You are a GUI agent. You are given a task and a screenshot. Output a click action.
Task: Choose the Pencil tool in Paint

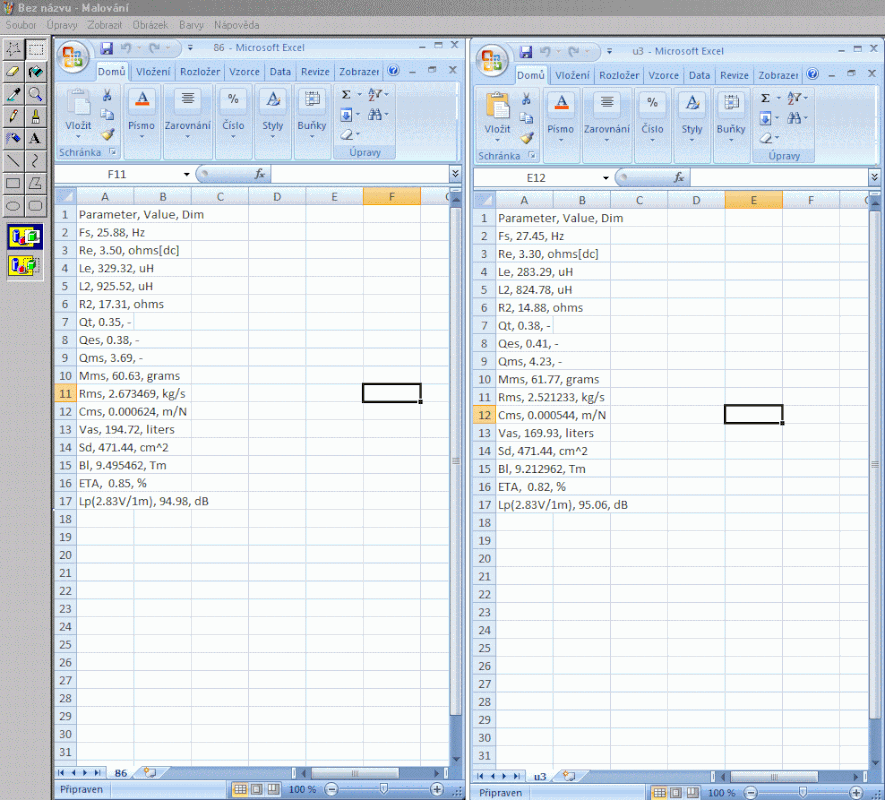tap(13, 116)
